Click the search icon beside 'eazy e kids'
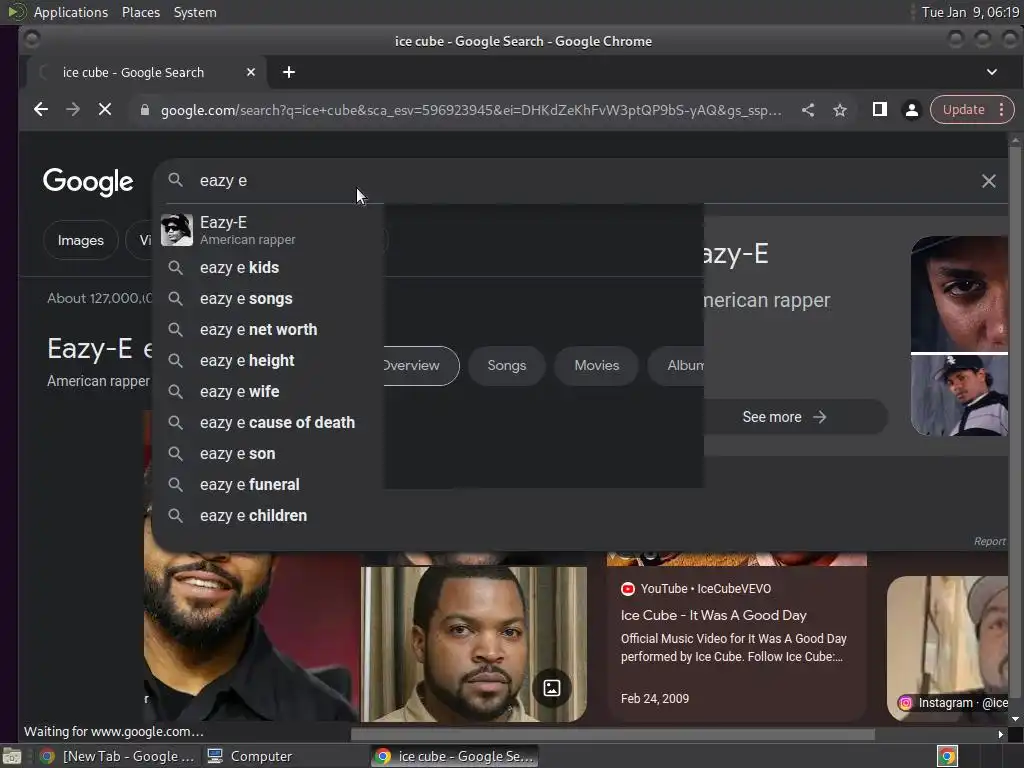The image size is (1024, 768). 175,267
